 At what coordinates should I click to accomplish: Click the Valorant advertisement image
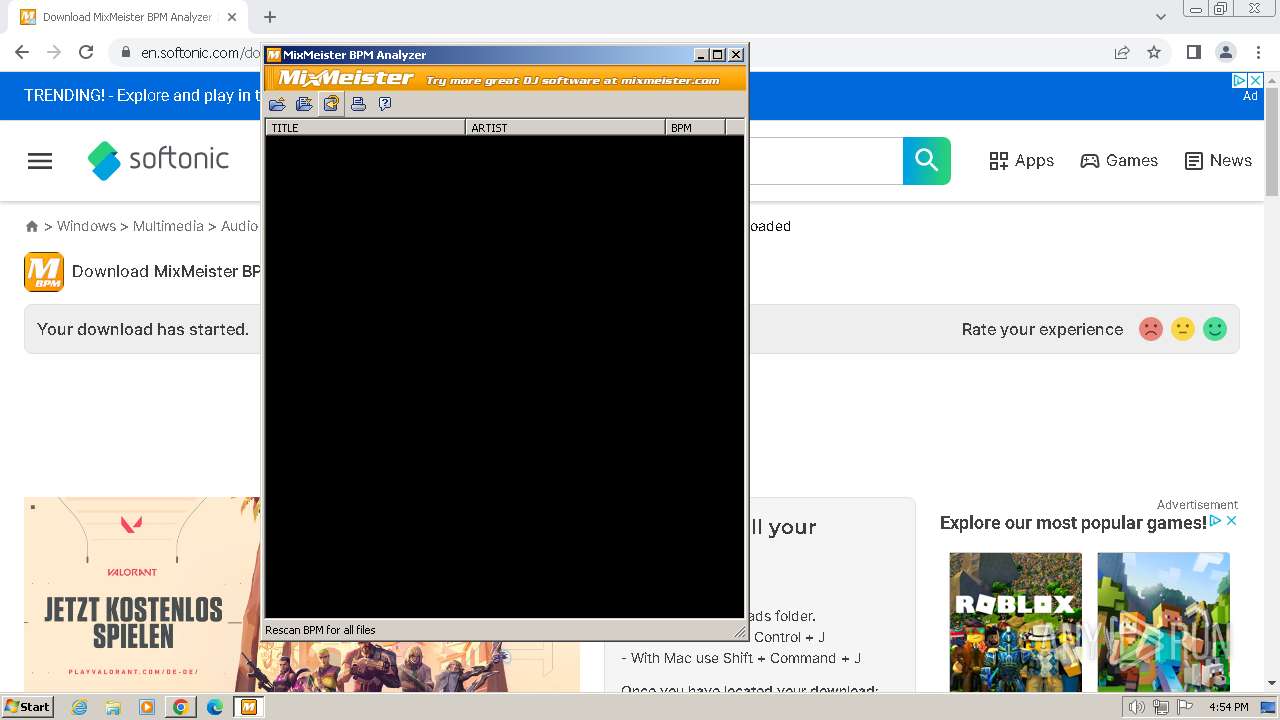click(142, 595)
